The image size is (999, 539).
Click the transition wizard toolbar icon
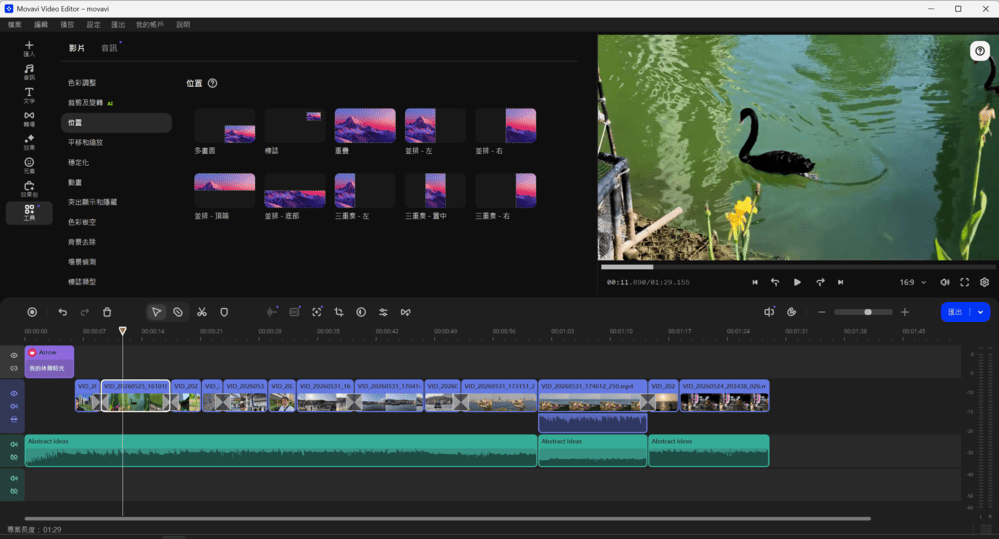click(405, 312)
